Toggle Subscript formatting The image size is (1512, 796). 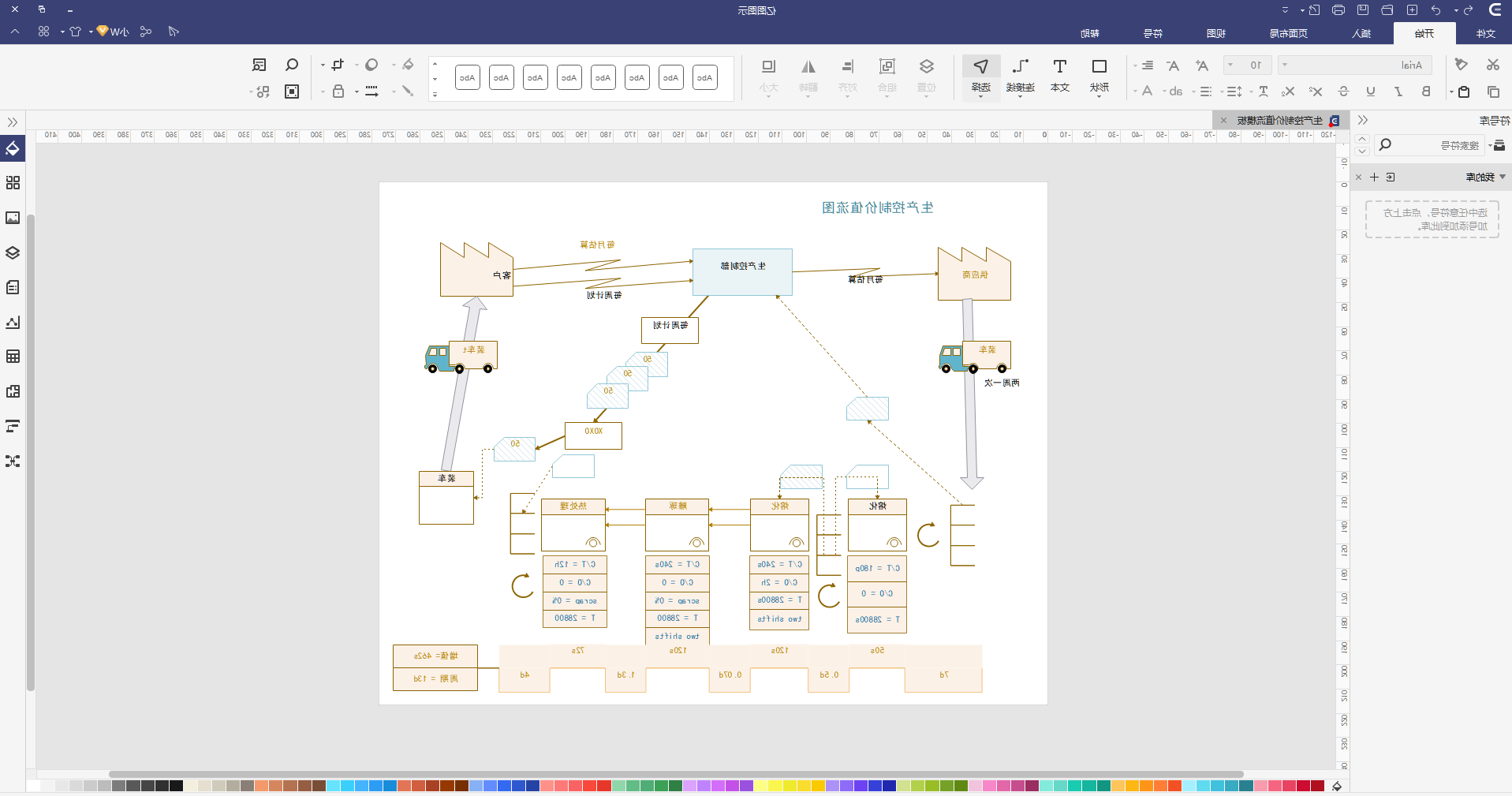1289,92
